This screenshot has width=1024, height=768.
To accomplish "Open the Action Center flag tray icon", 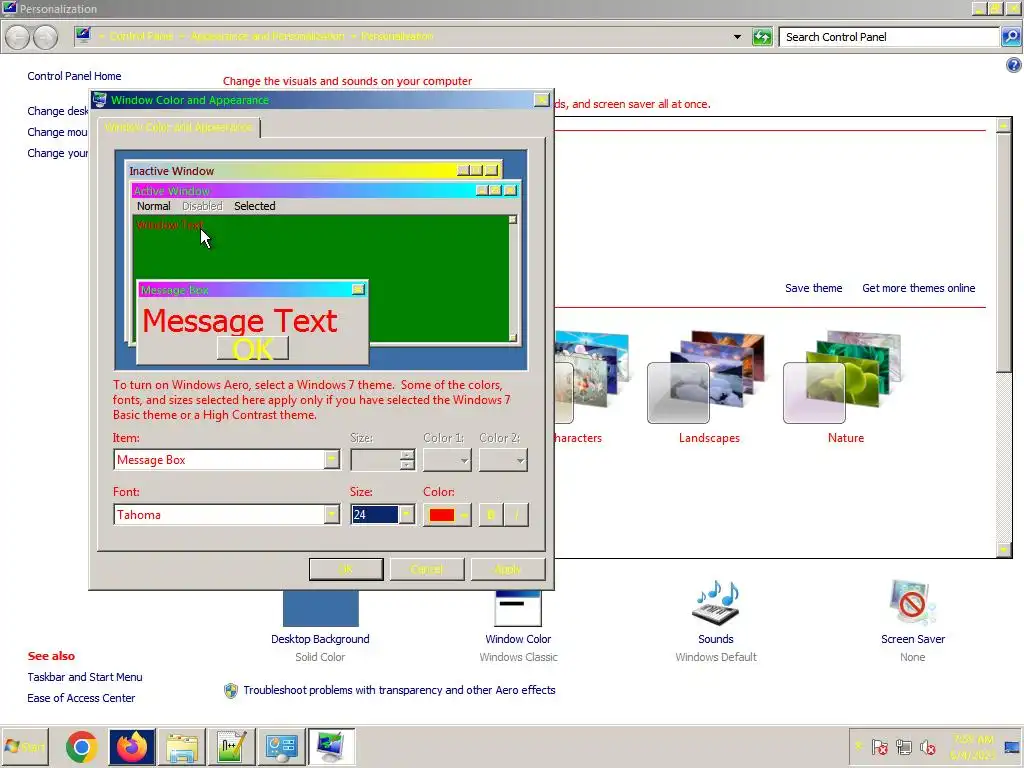I will click(x=880, y=746).
